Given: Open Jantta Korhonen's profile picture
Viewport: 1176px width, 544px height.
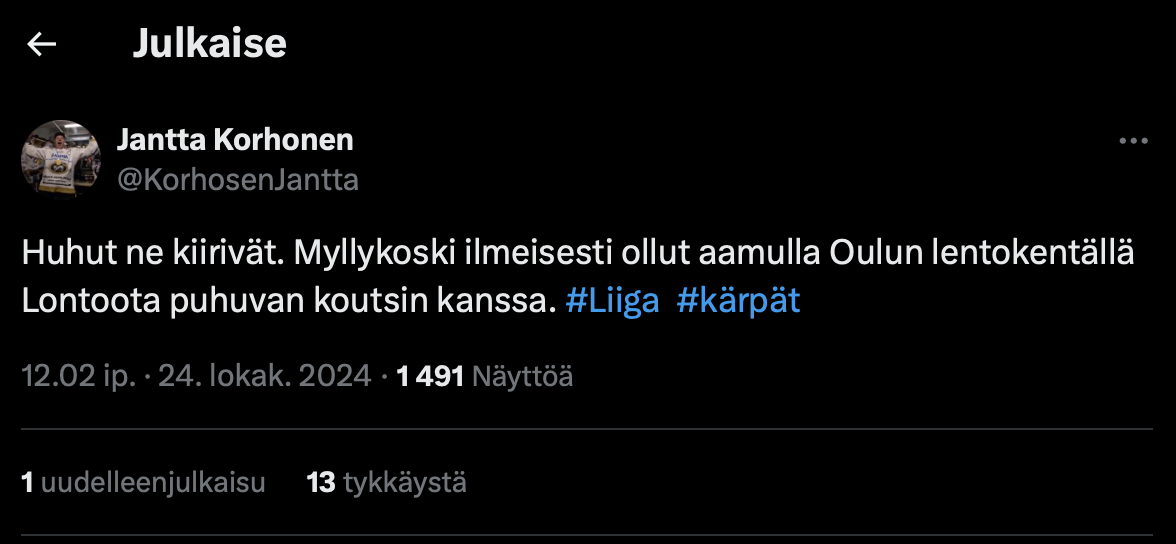Looking at the screenshot, I should (x=61, y=158).
